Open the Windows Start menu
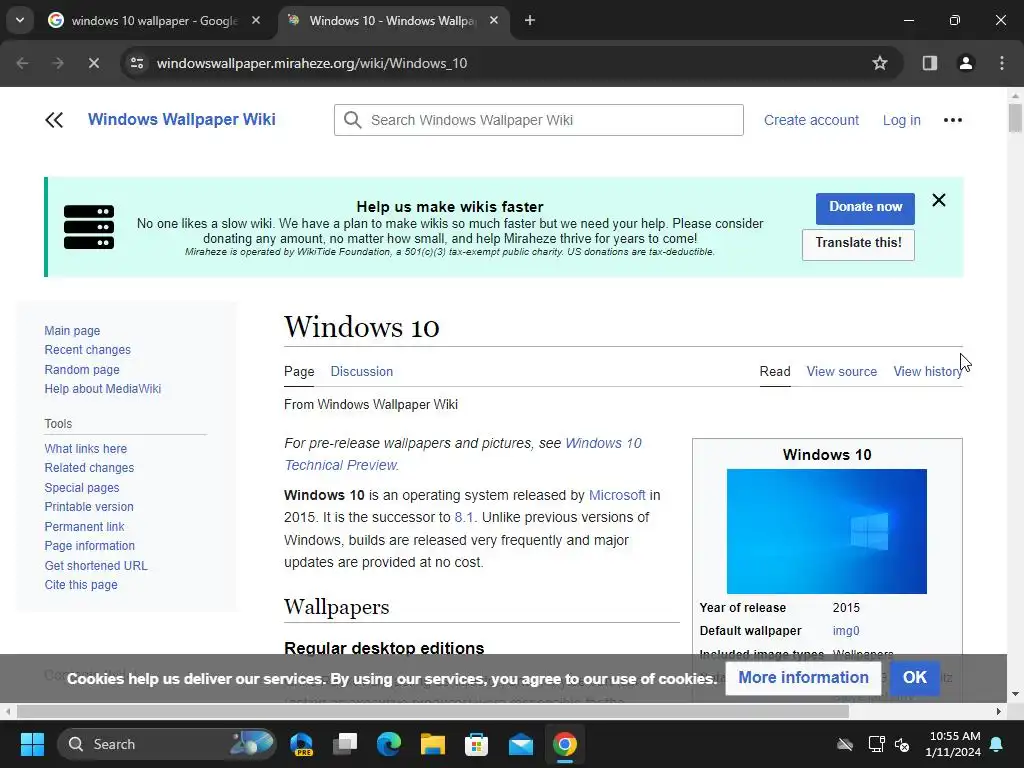 coord(32,744)
